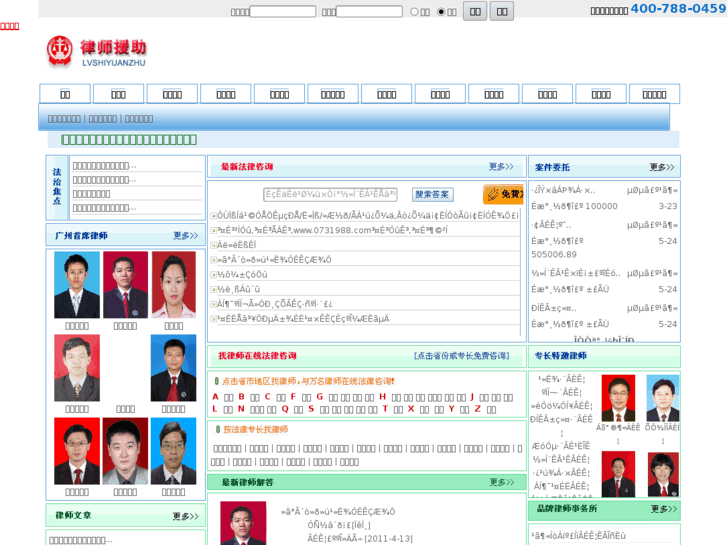The width and height of the screenshot is (727, 545).
Task: Open first lawyer photo under 广州首席律师
Action: pyautogui.click(x=77, y=285)
